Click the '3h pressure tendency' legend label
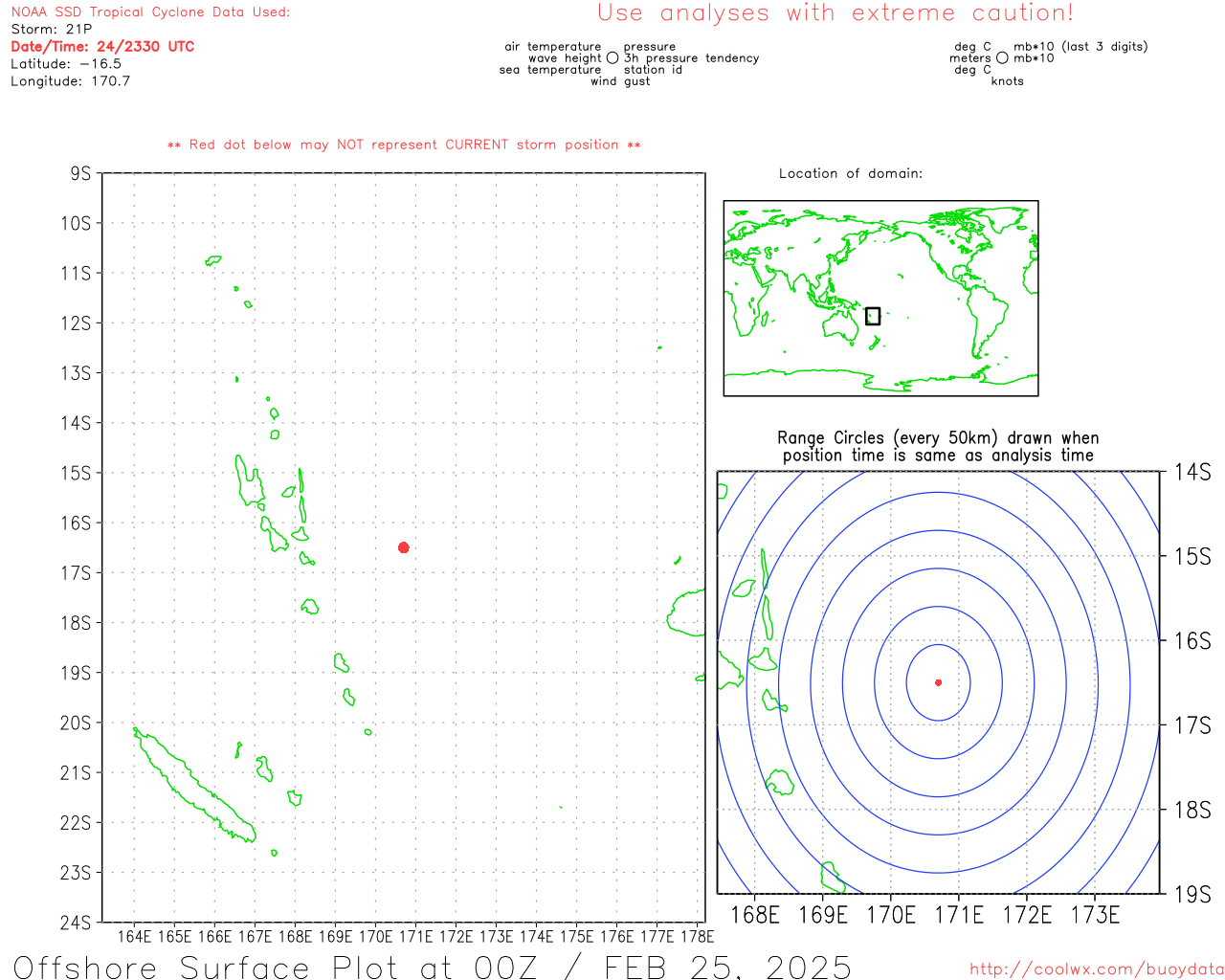The width and height of the screenshot is (1225, 980). tap(692, 58)
